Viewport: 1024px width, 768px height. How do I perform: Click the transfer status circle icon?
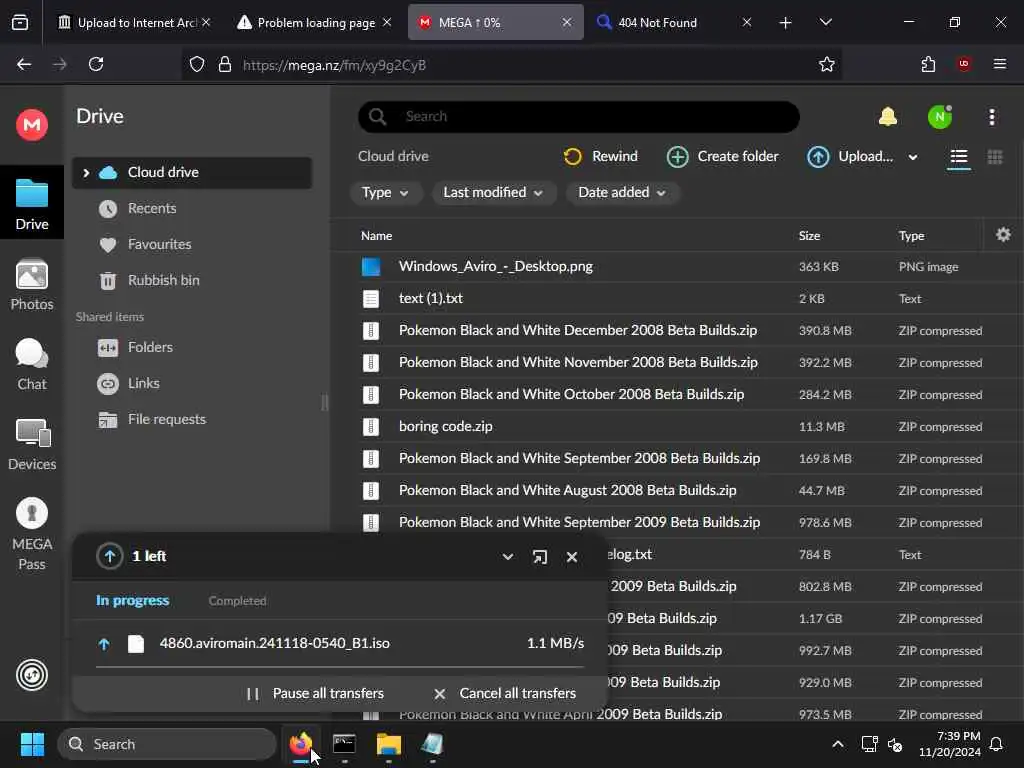pos(31,675)
